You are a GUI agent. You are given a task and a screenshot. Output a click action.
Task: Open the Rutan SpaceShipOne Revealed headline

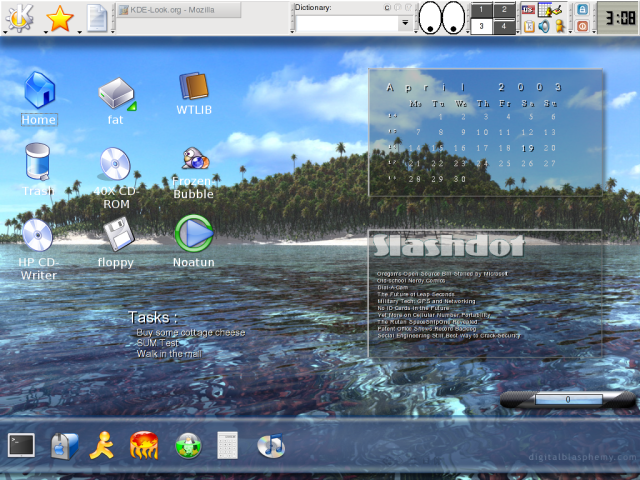coord(427,322)
